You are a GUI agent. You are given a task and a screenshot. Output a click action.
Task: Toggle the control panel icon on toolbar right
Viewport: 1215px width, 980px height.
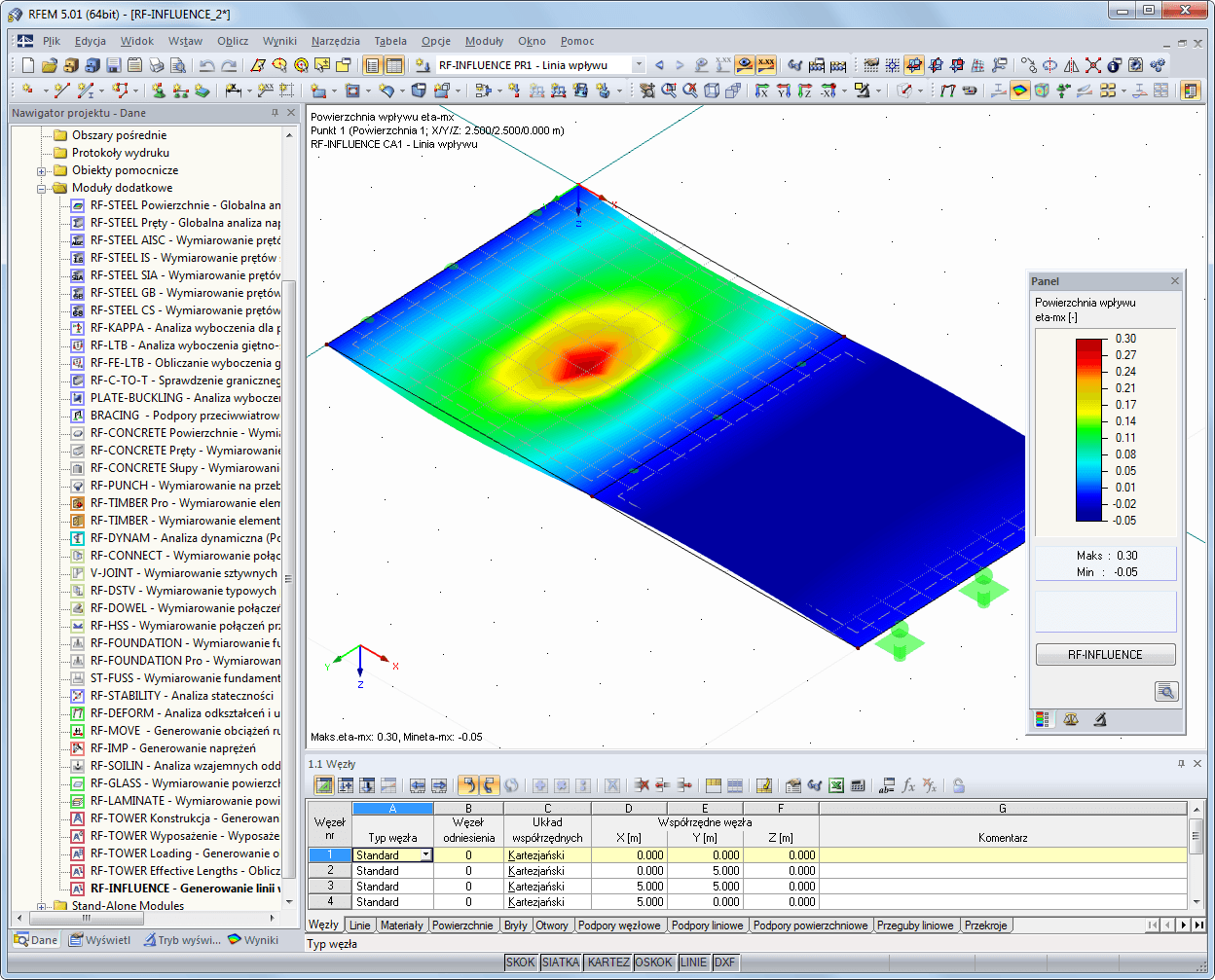tap(1192, 90)
